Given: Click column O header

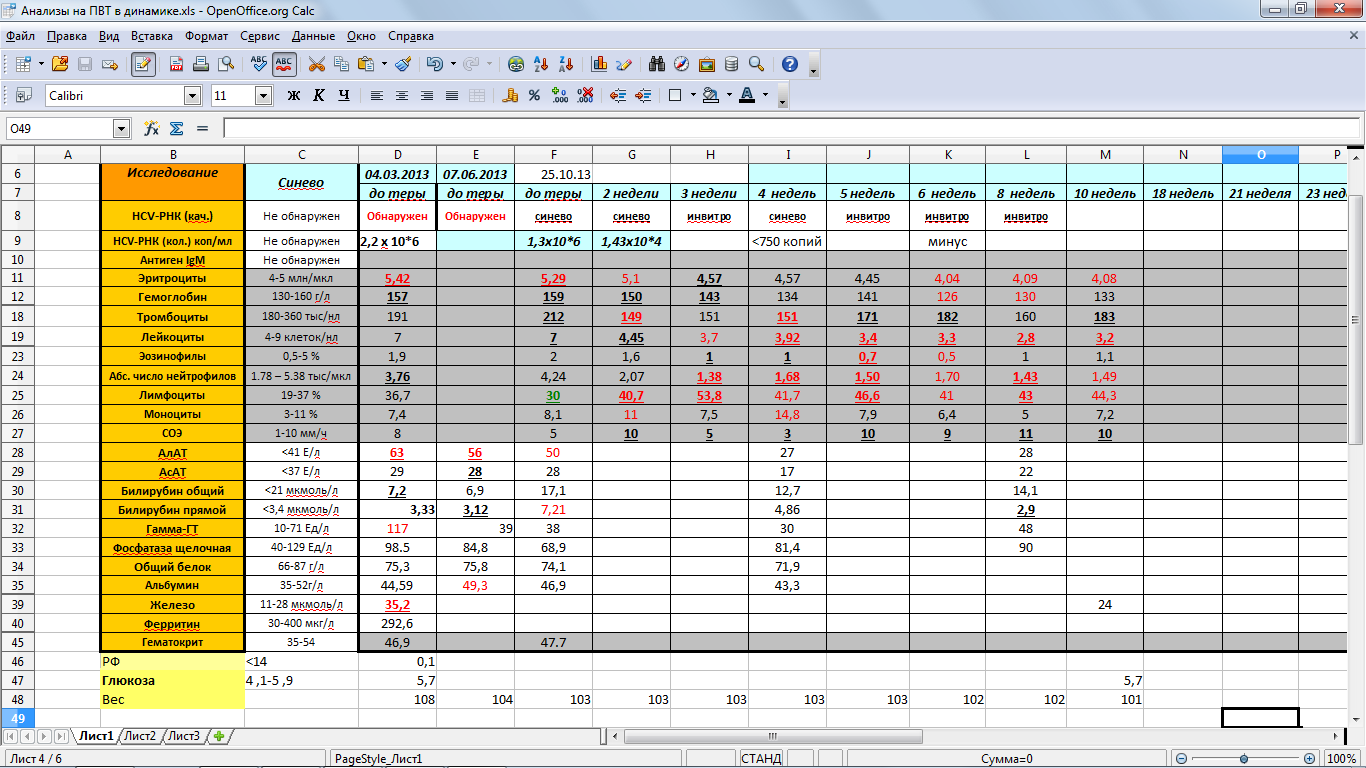Looking at the screenshot, I should tap(1260, 154).
